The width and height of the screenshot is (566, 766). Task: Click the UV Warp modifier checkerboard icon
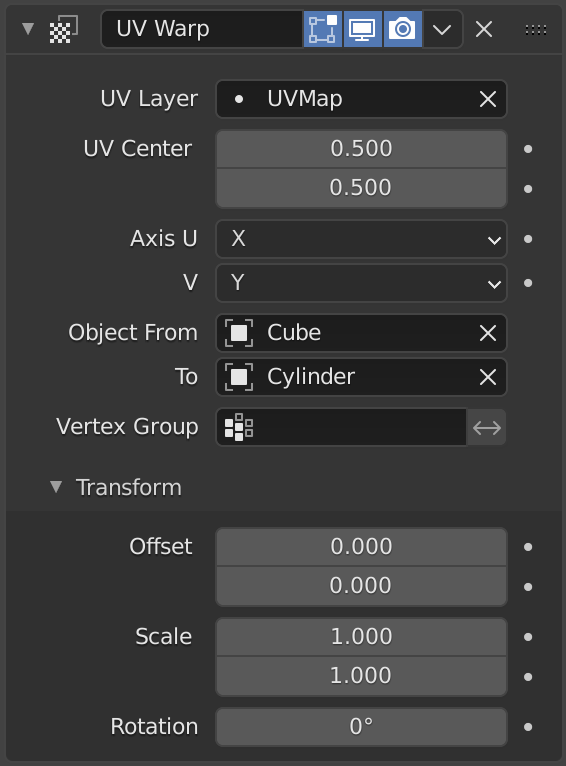point(63,29)
